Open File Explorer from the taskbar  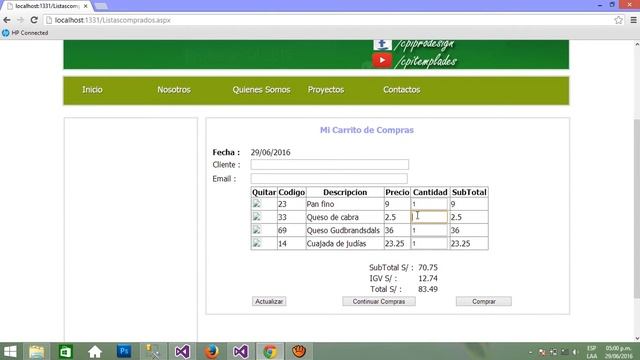(x=36, y=351)
